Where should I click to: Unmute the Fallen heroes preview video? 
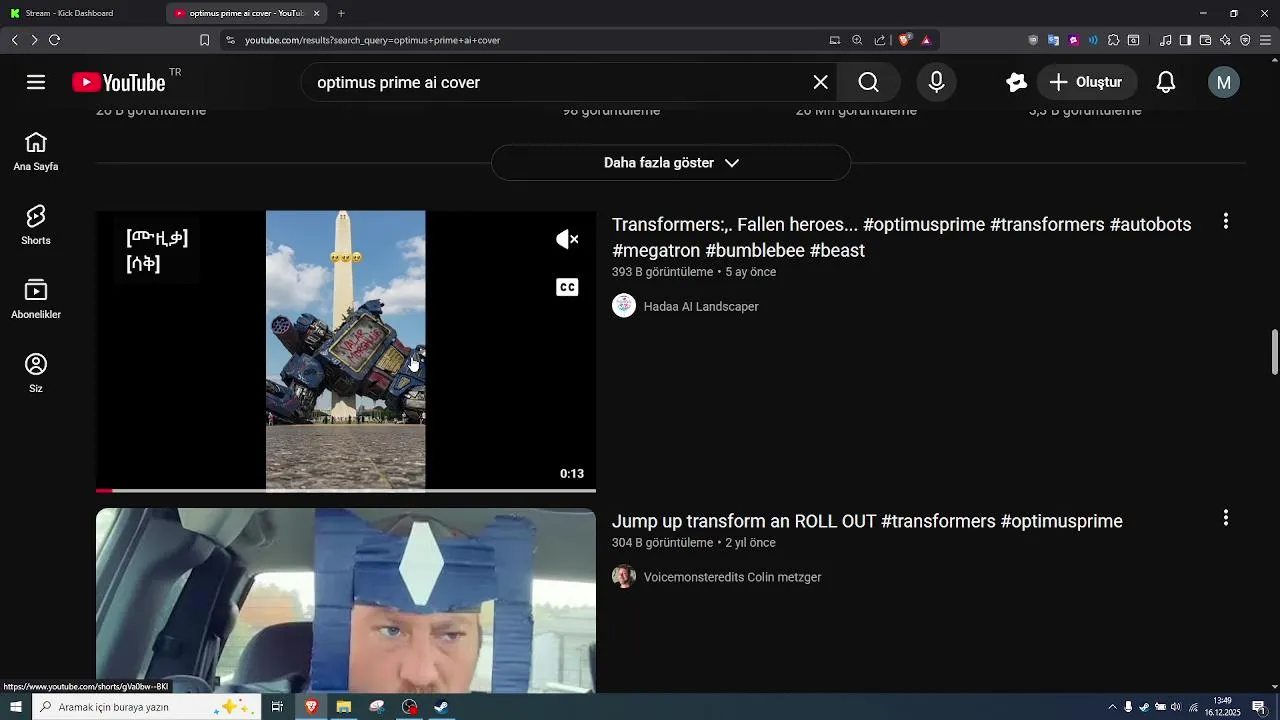tap(567, 239)
